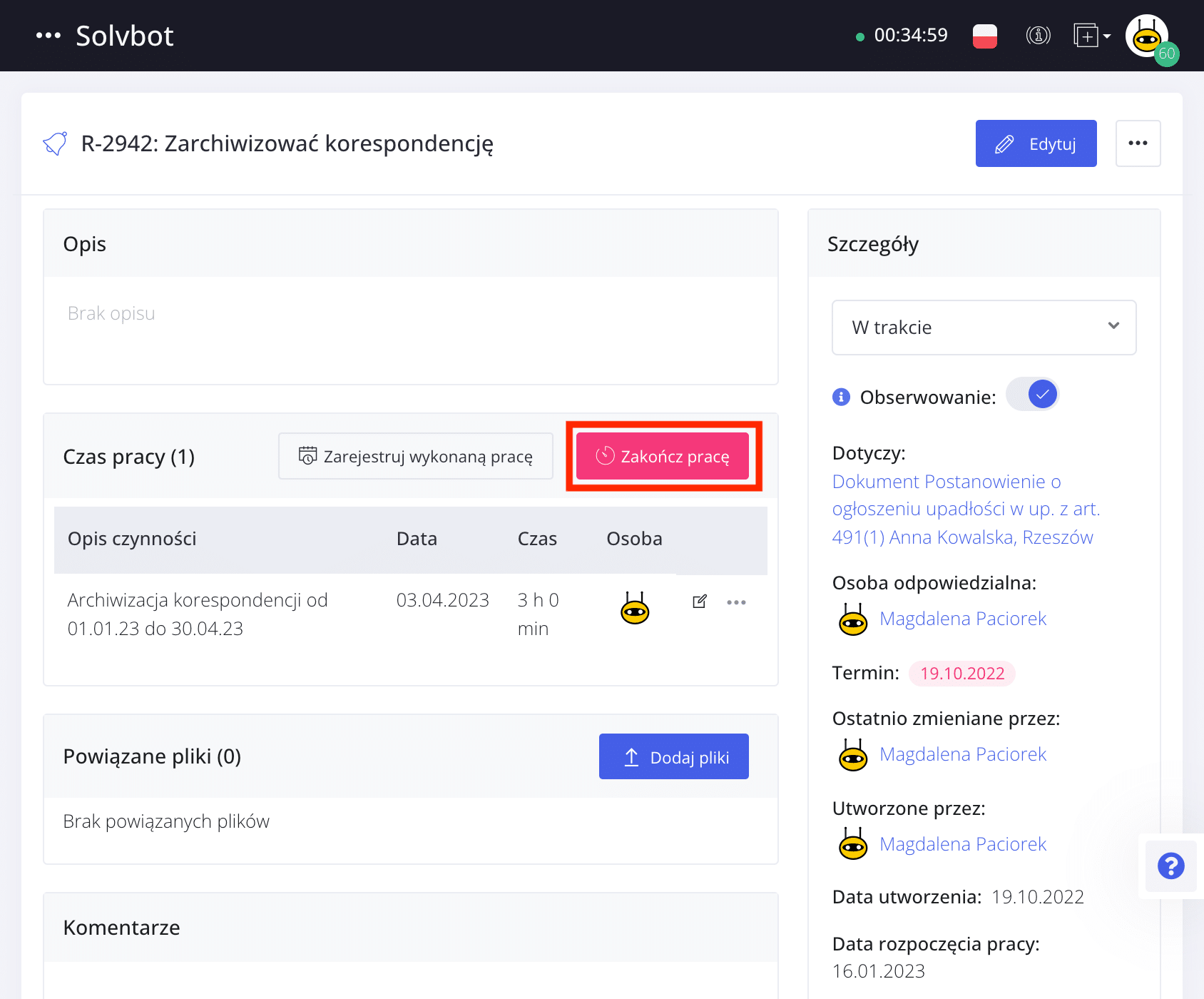Open Magdalena Paciorek under Osoba odpowiedzialna
Viewport: 1204px width, 999px height.
962,619
